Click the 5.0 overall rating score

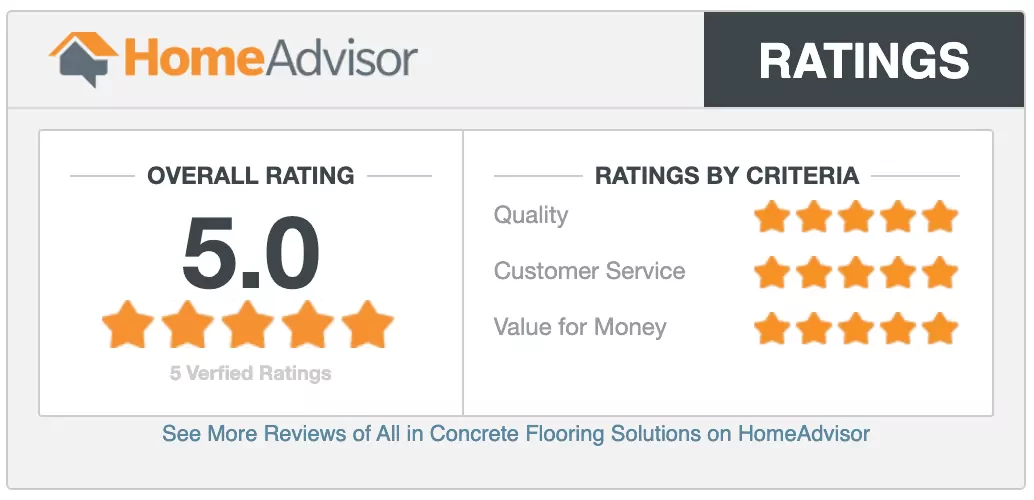click(x=250, y=254)
